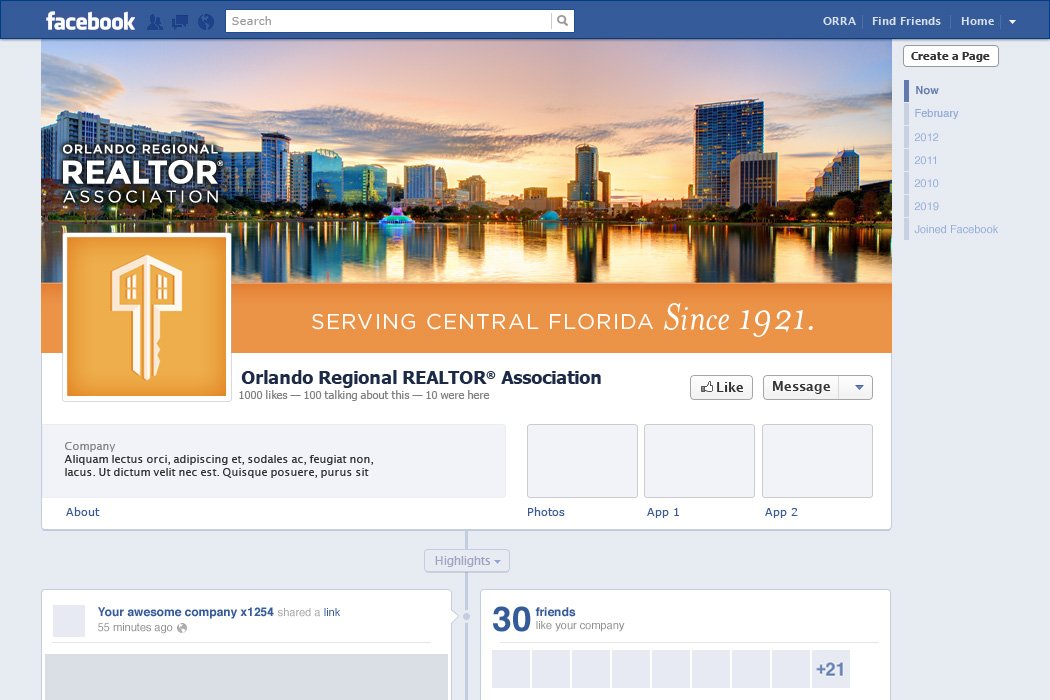This screenshot has width=1050, height=700.
Task: Click the Create a Page button
Action: click(950, 56)
